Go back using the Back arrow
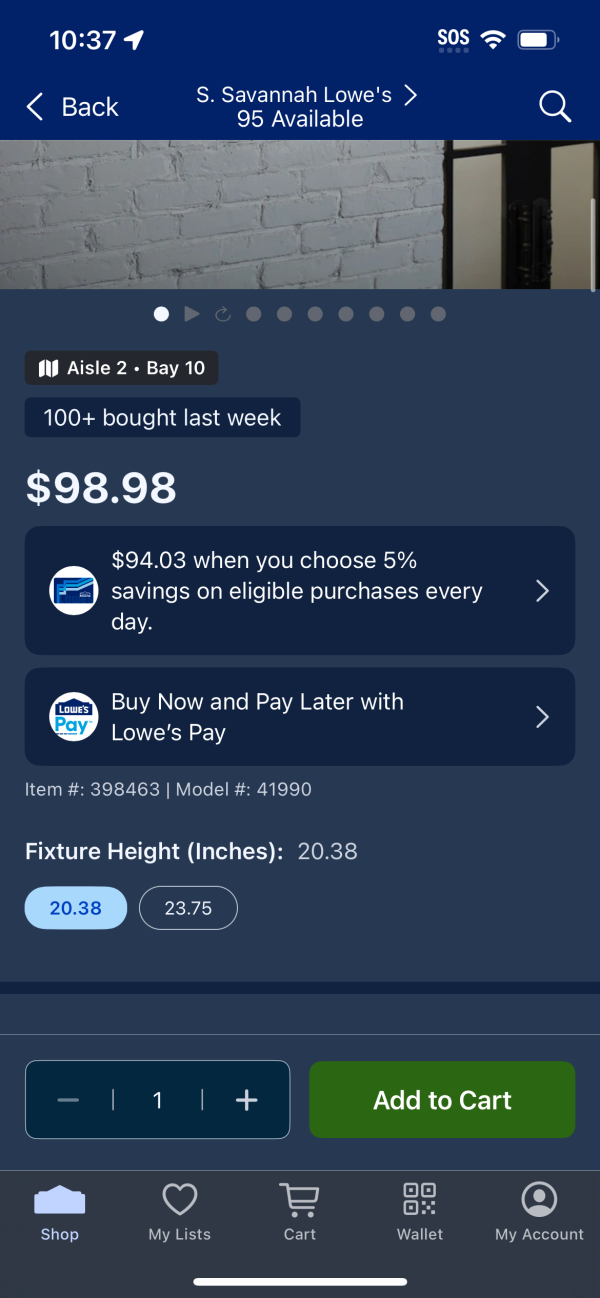600x1298 pixels. [x=72, y=107]
